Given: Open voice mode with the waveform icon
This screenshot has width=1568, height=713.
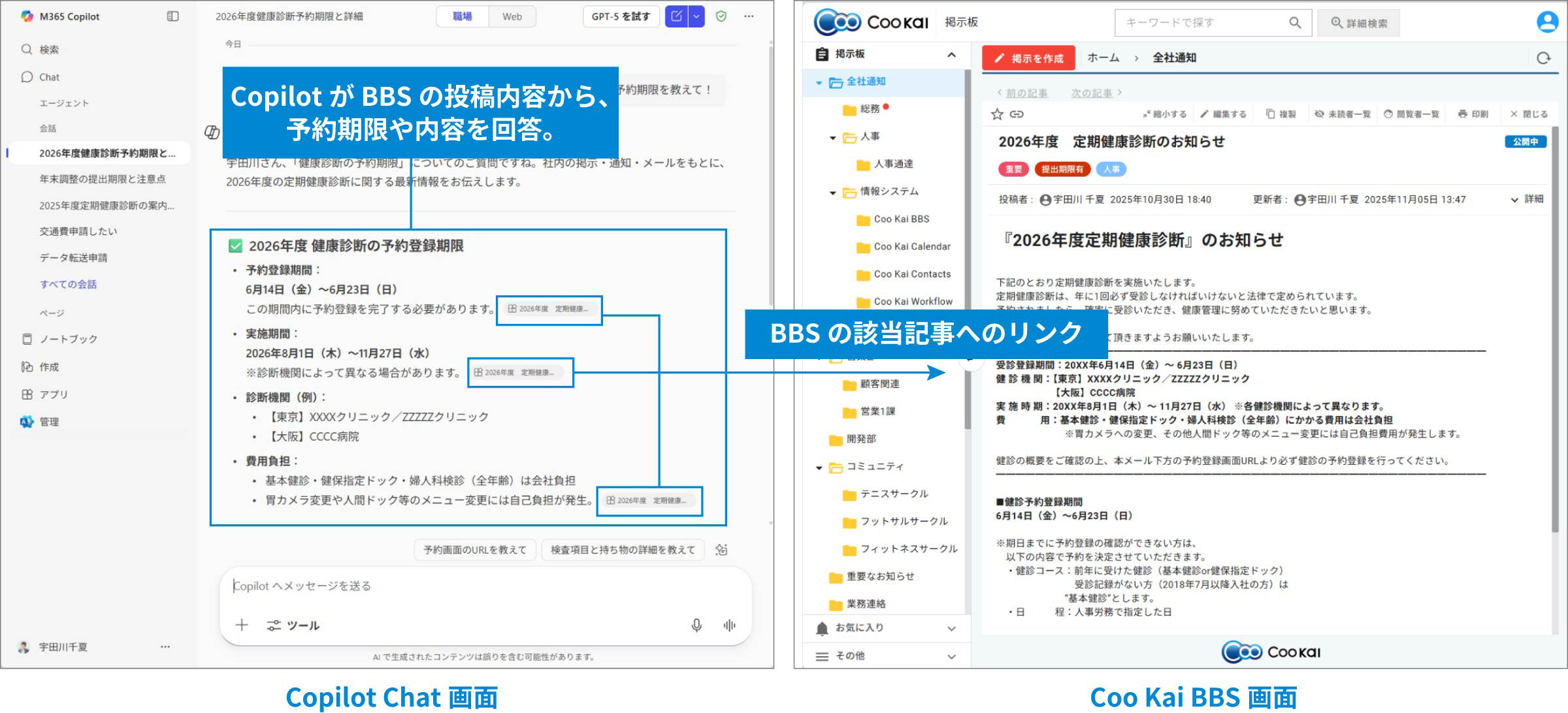Looking at the screenshot, I should [728, 625].
